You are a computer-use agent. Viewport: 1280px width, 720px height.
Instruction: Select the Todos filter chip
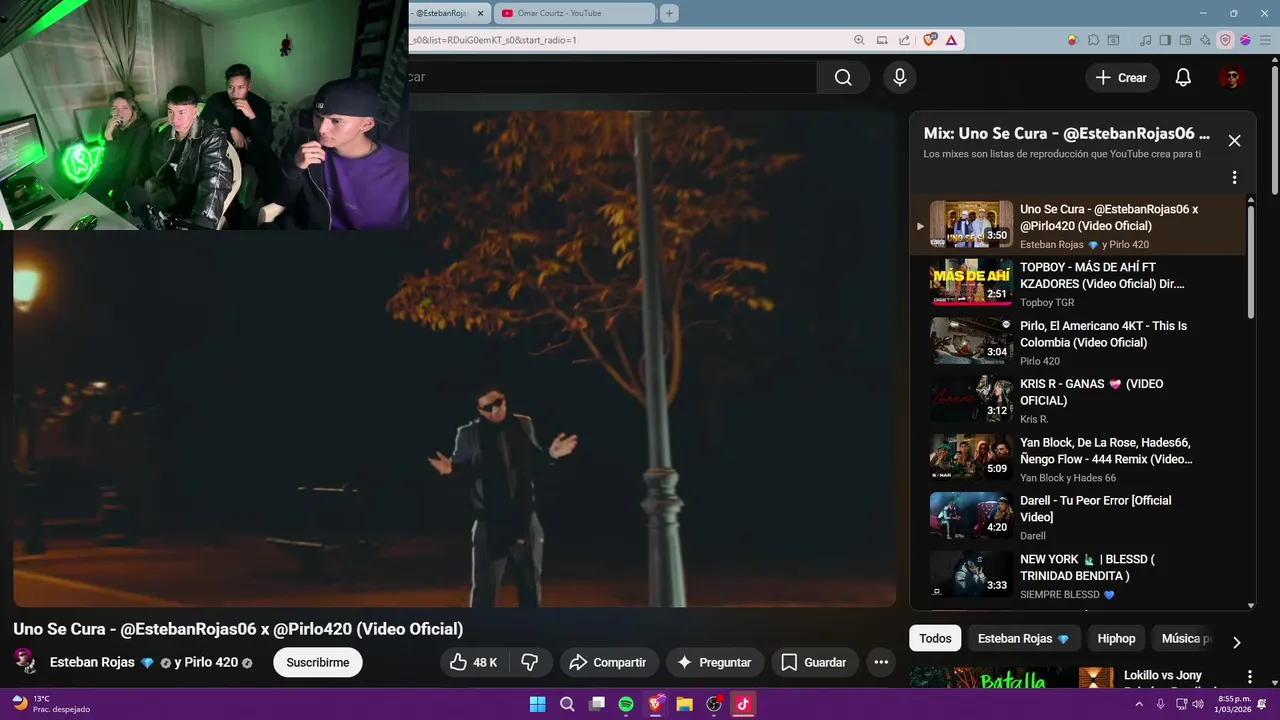[935, 638]
